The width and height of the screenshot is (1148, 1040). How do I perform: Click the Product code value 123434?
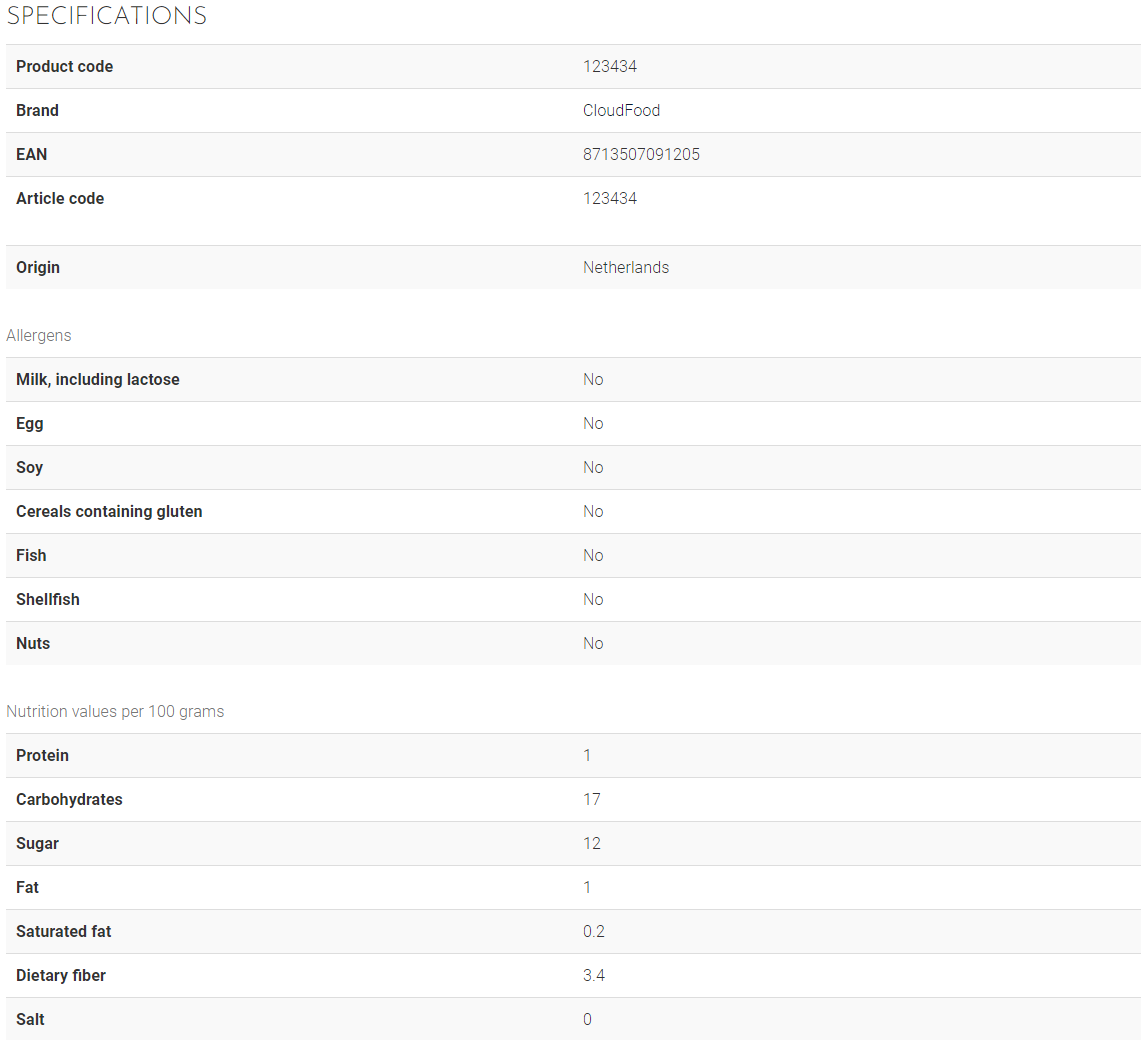[x=610, y=67]
